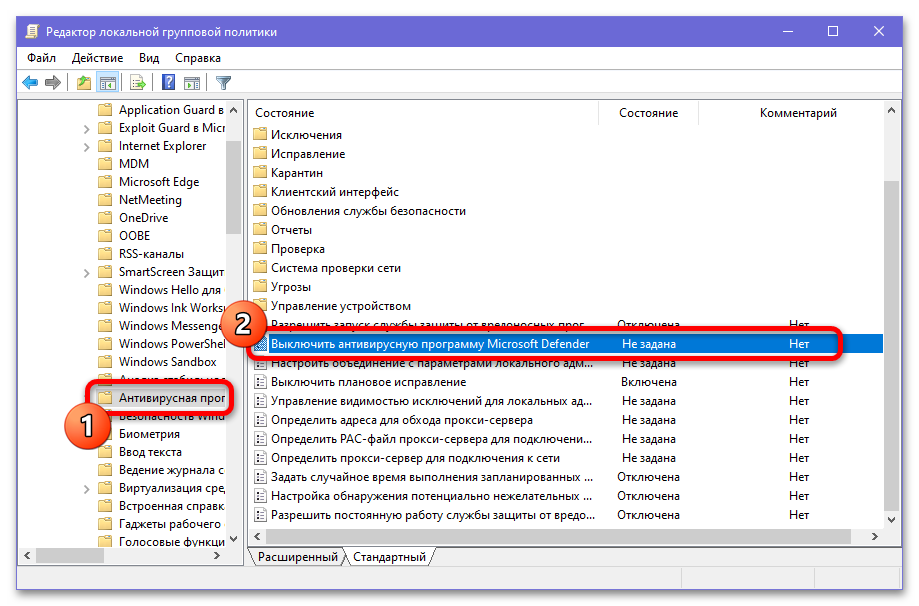Viewport: 919px width, 606px height.
Task: Open the Исправление folder icon
Action: click(260, 154)
